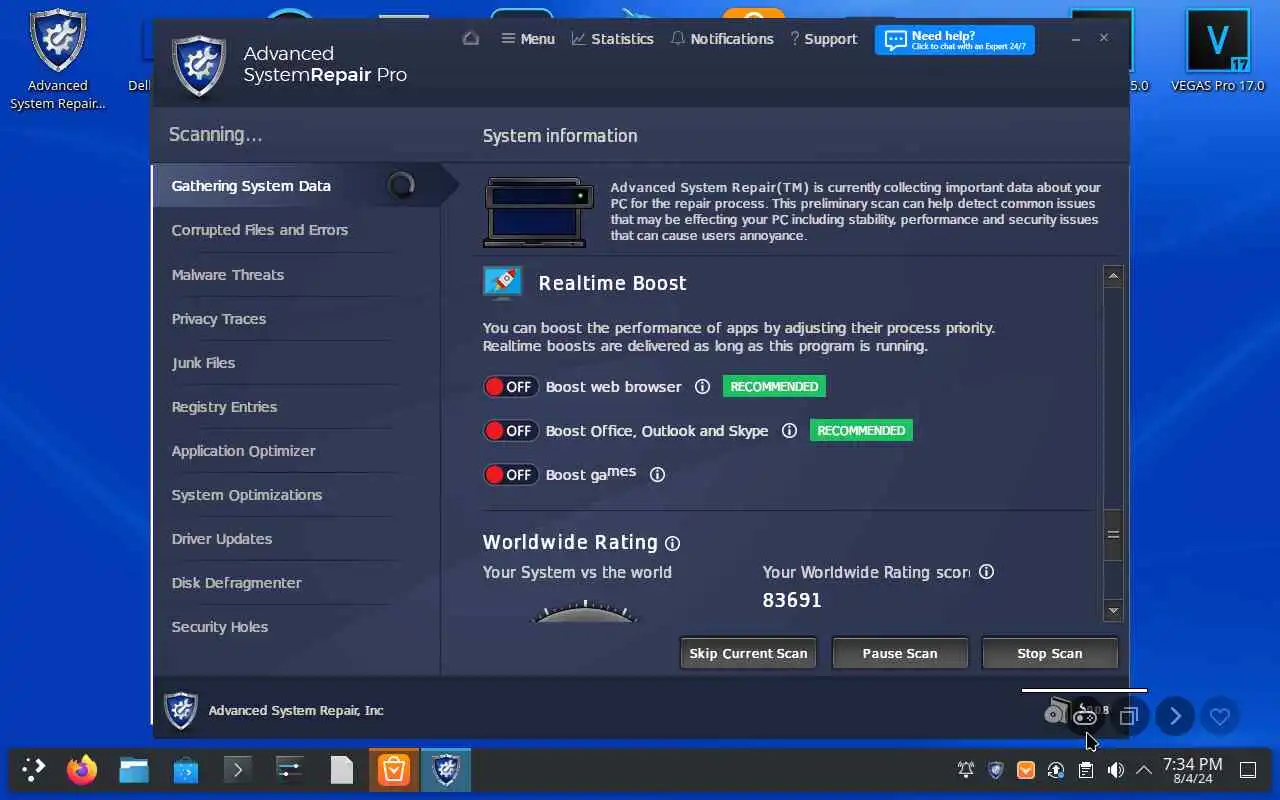Click RECOMMENDED badge for Office, Outlook and Skype
The image size is (1280, 800).
(x=861, y=431)
